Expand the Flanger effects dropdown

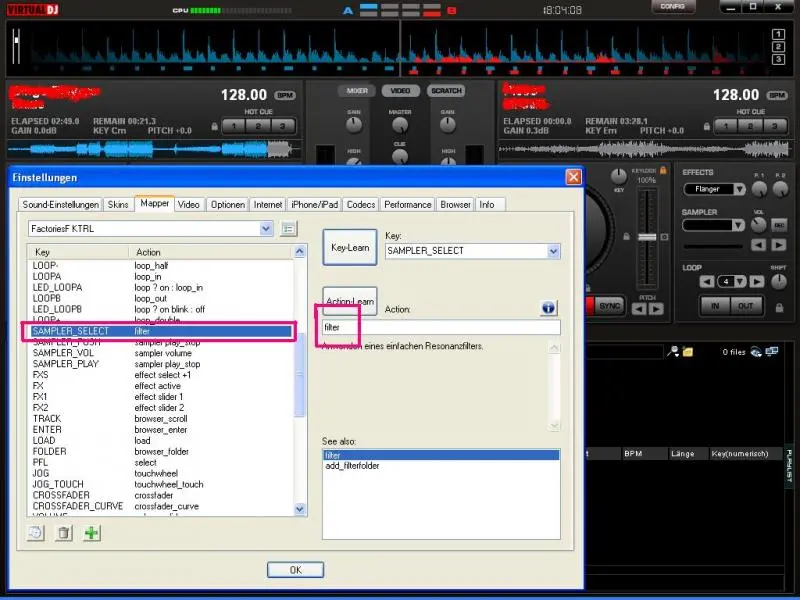[739, 189]
